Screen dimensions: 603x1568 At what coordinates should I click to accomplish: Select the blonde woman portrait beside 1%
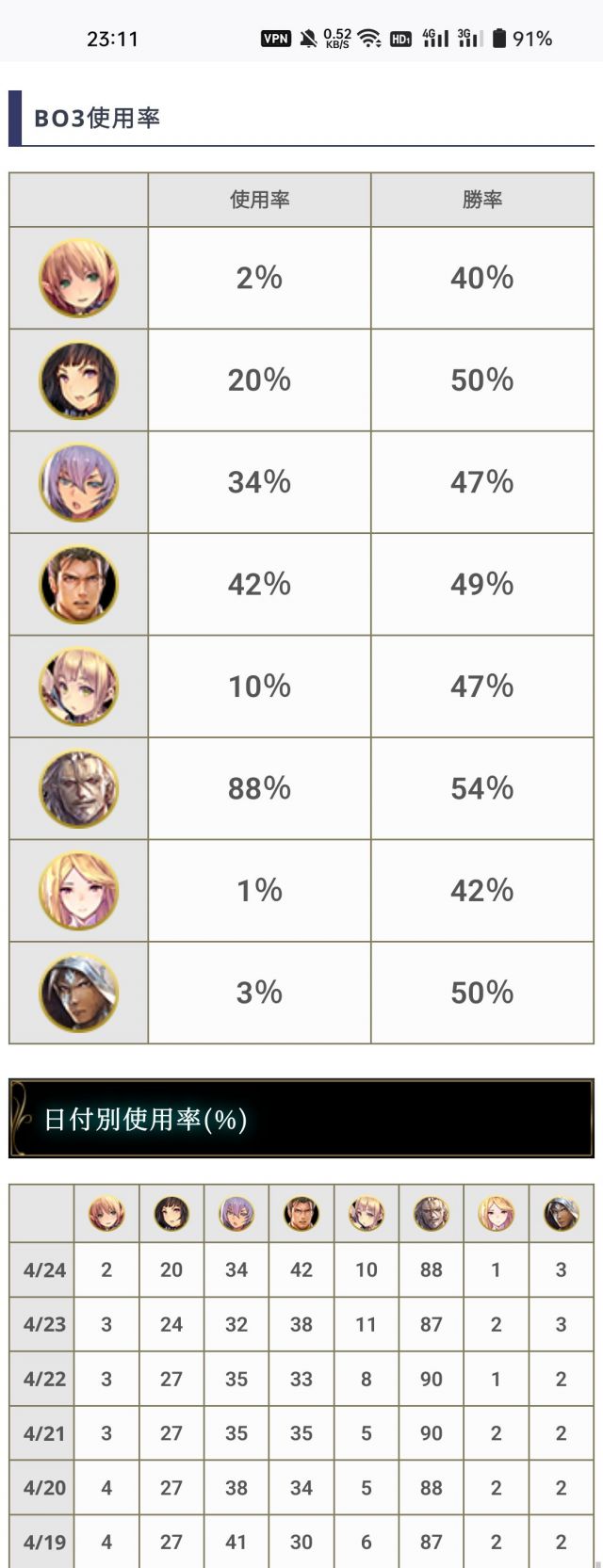click(79, 891)
